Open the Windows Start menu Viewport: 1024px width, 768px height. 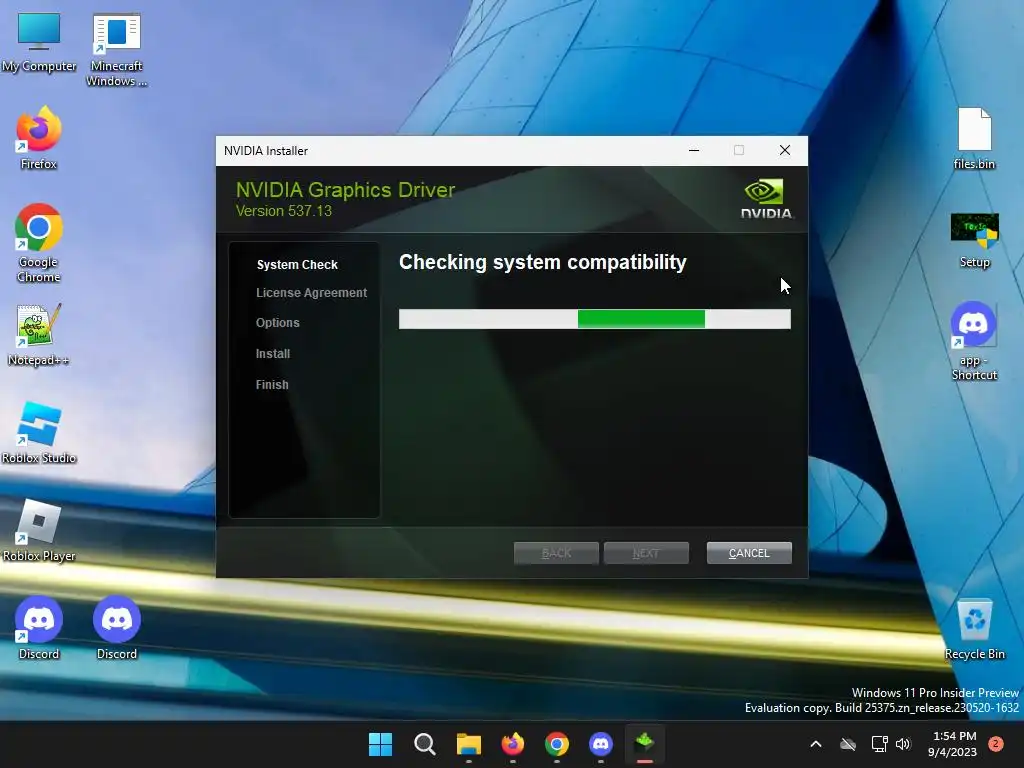(381, 744)
